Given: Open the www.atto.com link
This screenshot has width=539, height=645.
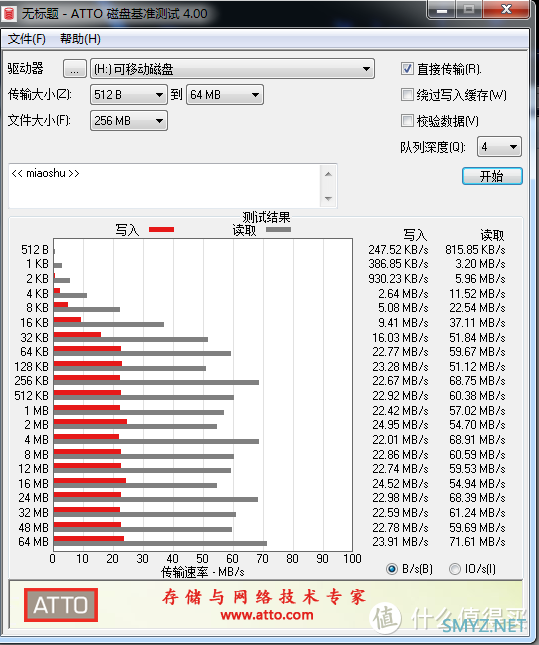Looking at the screenshot, I should (267, 615).
